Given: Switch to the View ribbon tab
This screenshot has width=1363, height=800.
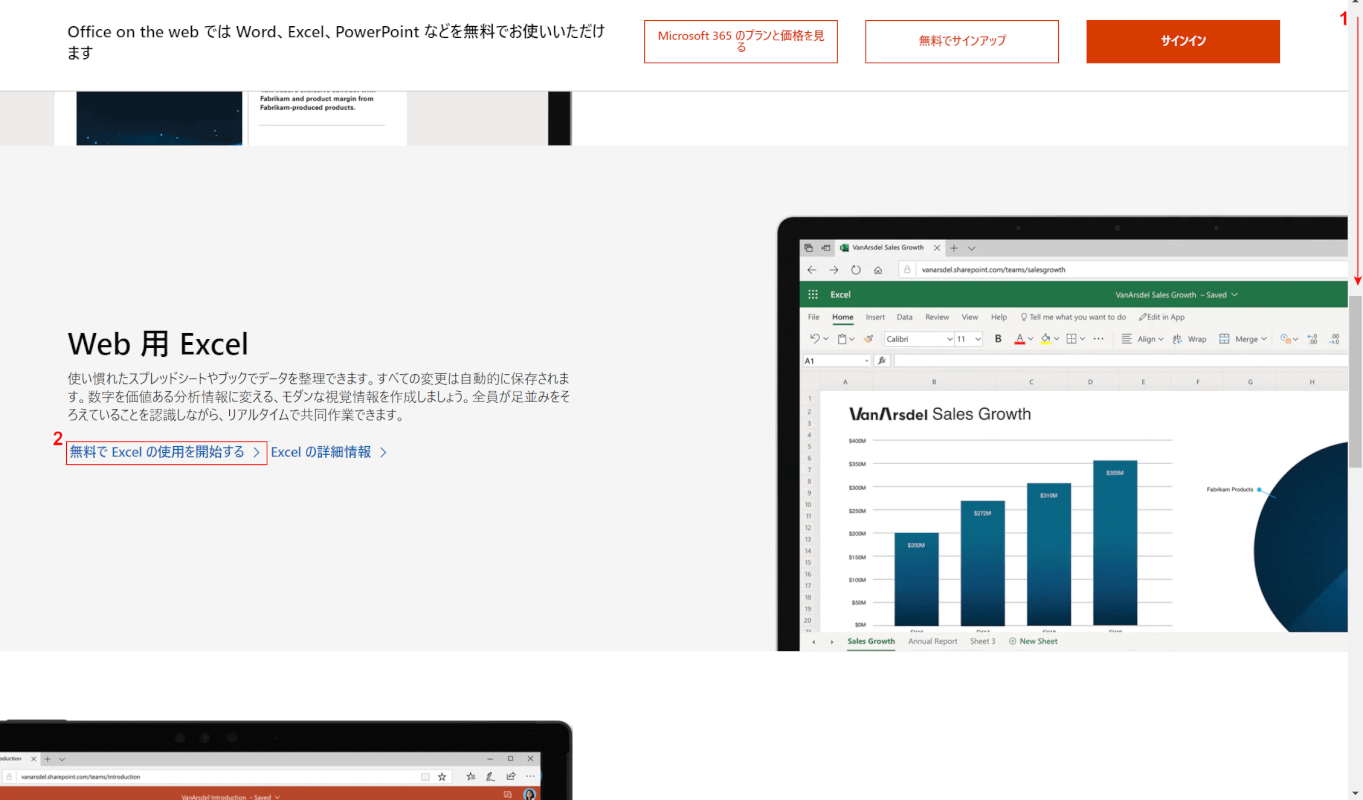Looking at the screenshot, I should (970, 317).
